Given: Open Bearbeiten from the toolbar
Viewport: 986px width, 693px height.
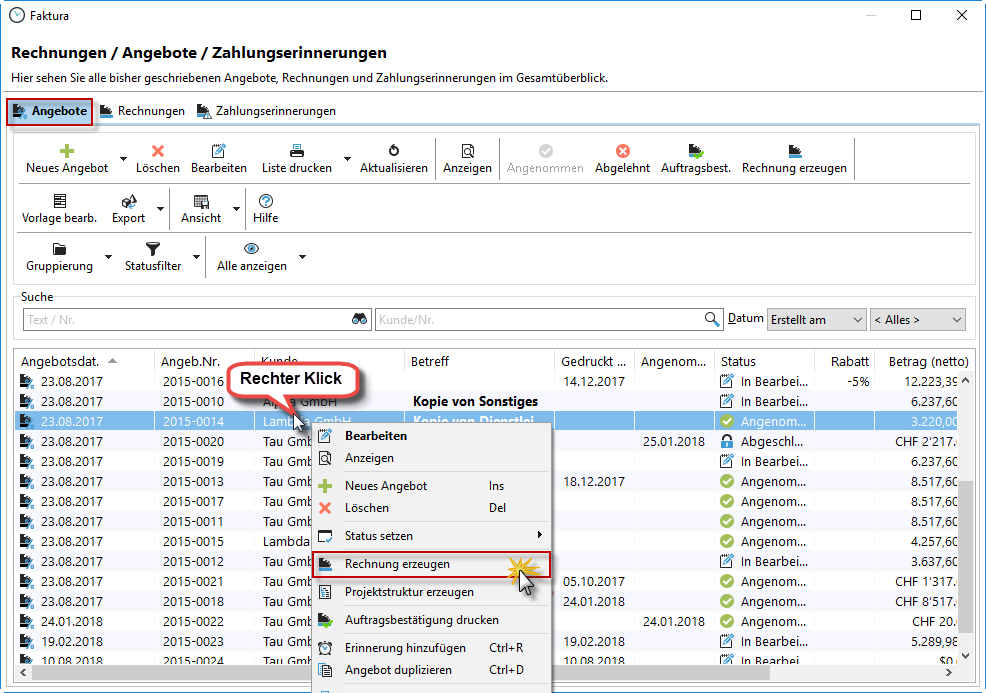Looking at the screenshot, I should (x=219, y=152).
